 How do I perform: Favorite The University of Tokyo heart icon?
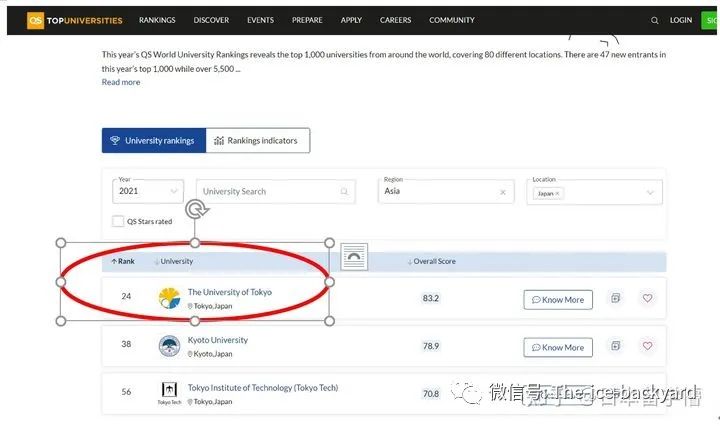(647, 298)
